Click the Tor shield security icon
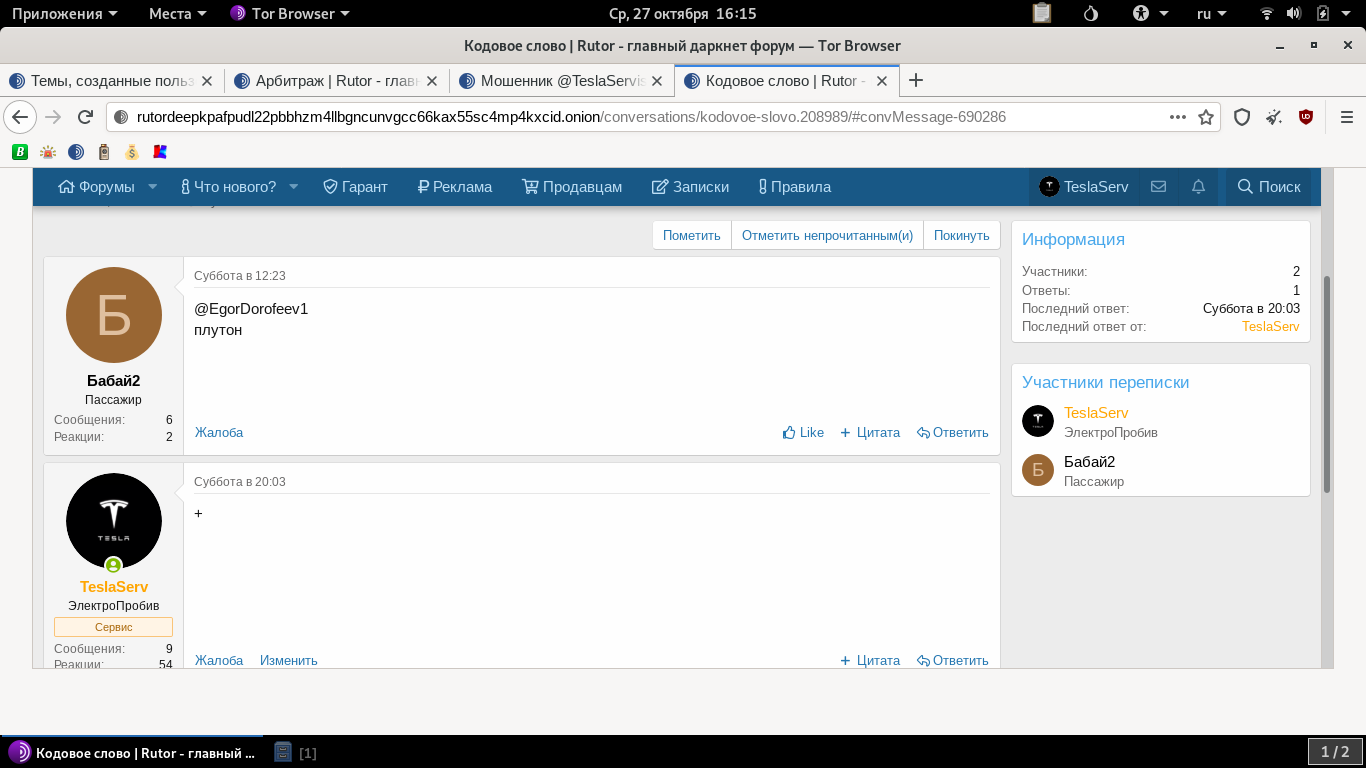The image size is (1366, 768). (x=1242, y=117)
